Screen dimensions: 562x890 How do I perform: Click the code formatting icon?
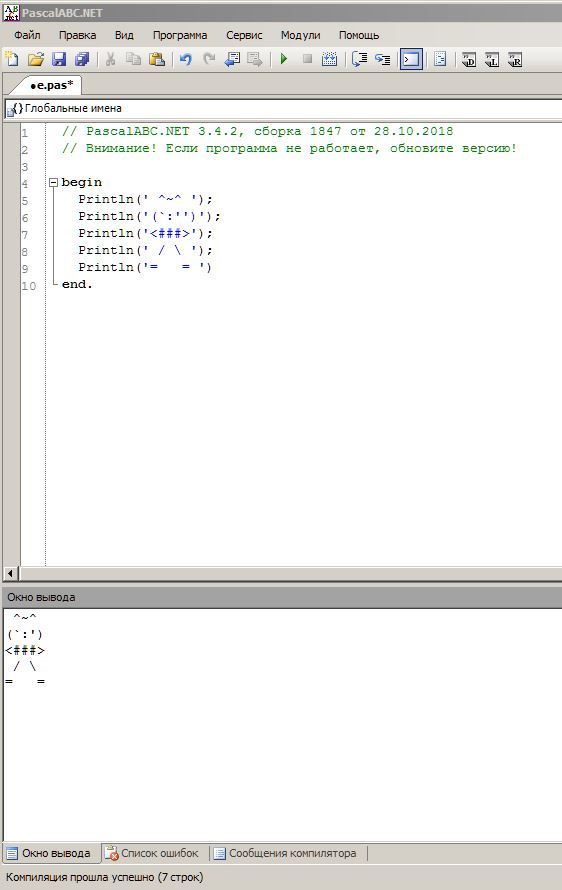[x=440, y=59]
